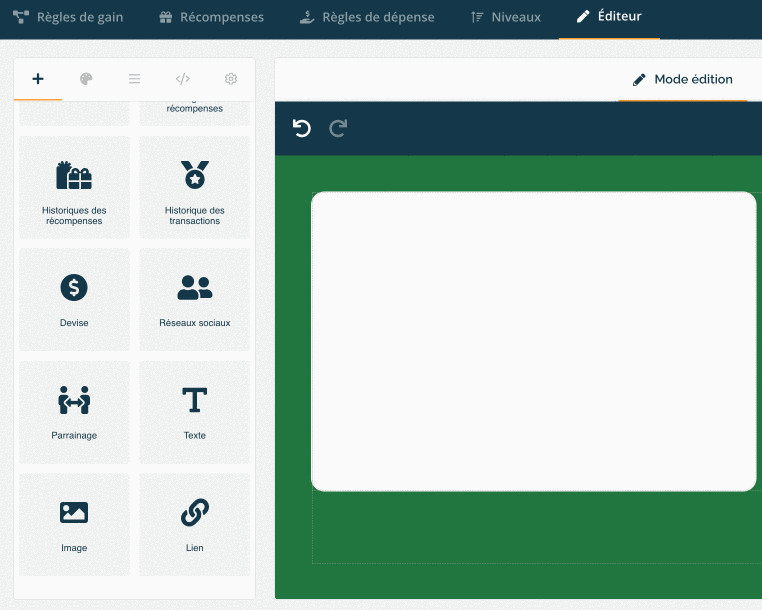Viewport: 762px width, 610px height.
Task: Add the Historique des transactions block
Action: 195,187
